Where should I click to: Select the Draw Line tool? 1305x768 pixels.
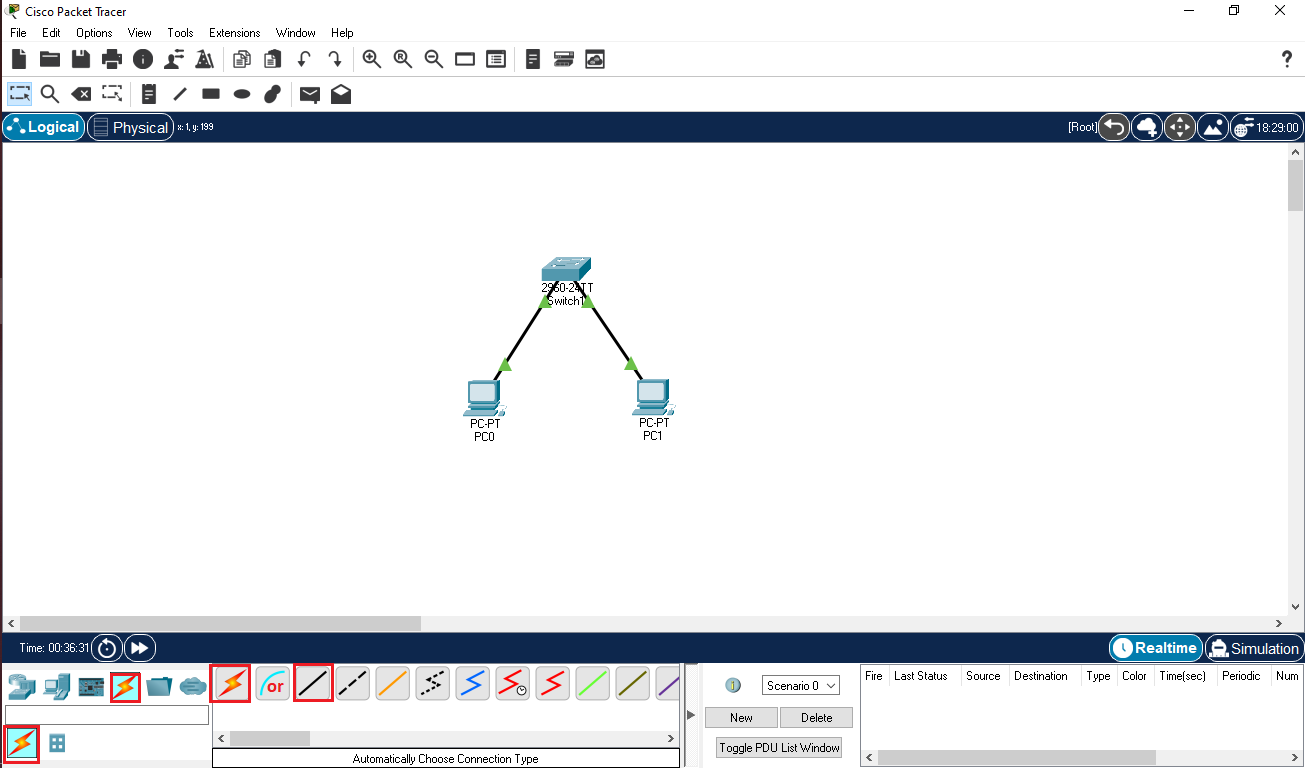(180, 94)
